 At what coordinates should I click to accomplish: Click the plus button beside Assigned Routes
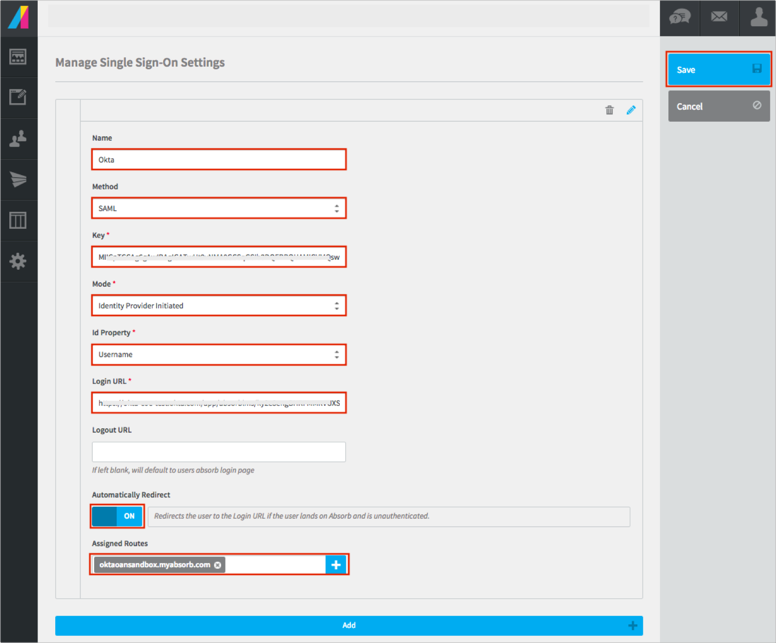(x=336, y=565)
